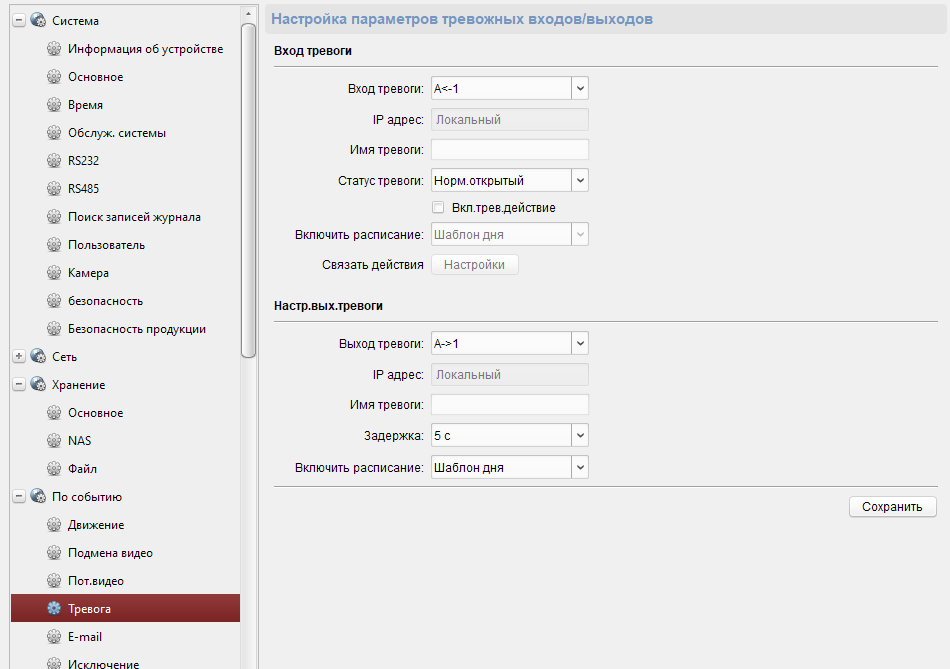Click the gear icon next to E-mail
This screenshot has width=950, height=669.
click(54, 637)
